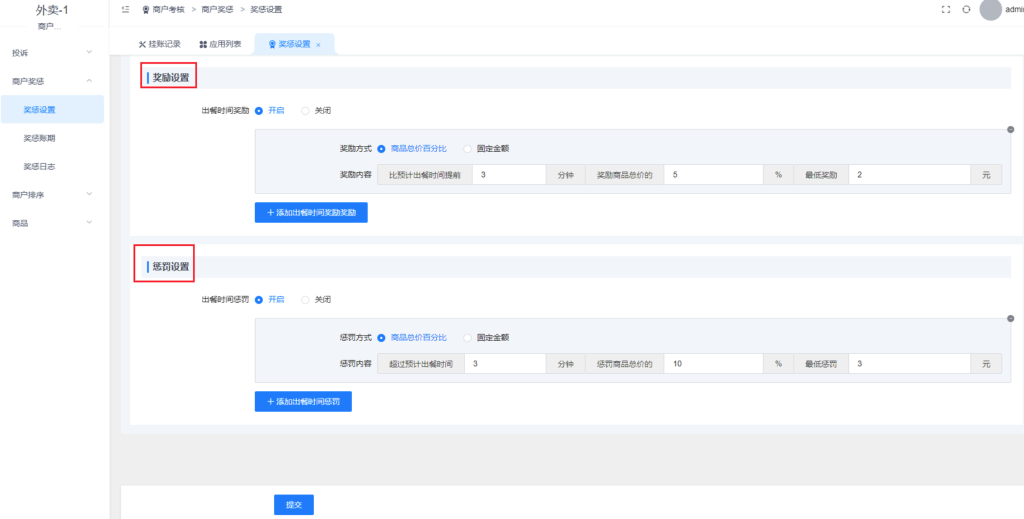This screenshot has width=1024, height=519.
Task: Click the 添加出餐时间奖励奖励 button
Action: (x=311, y=212)
